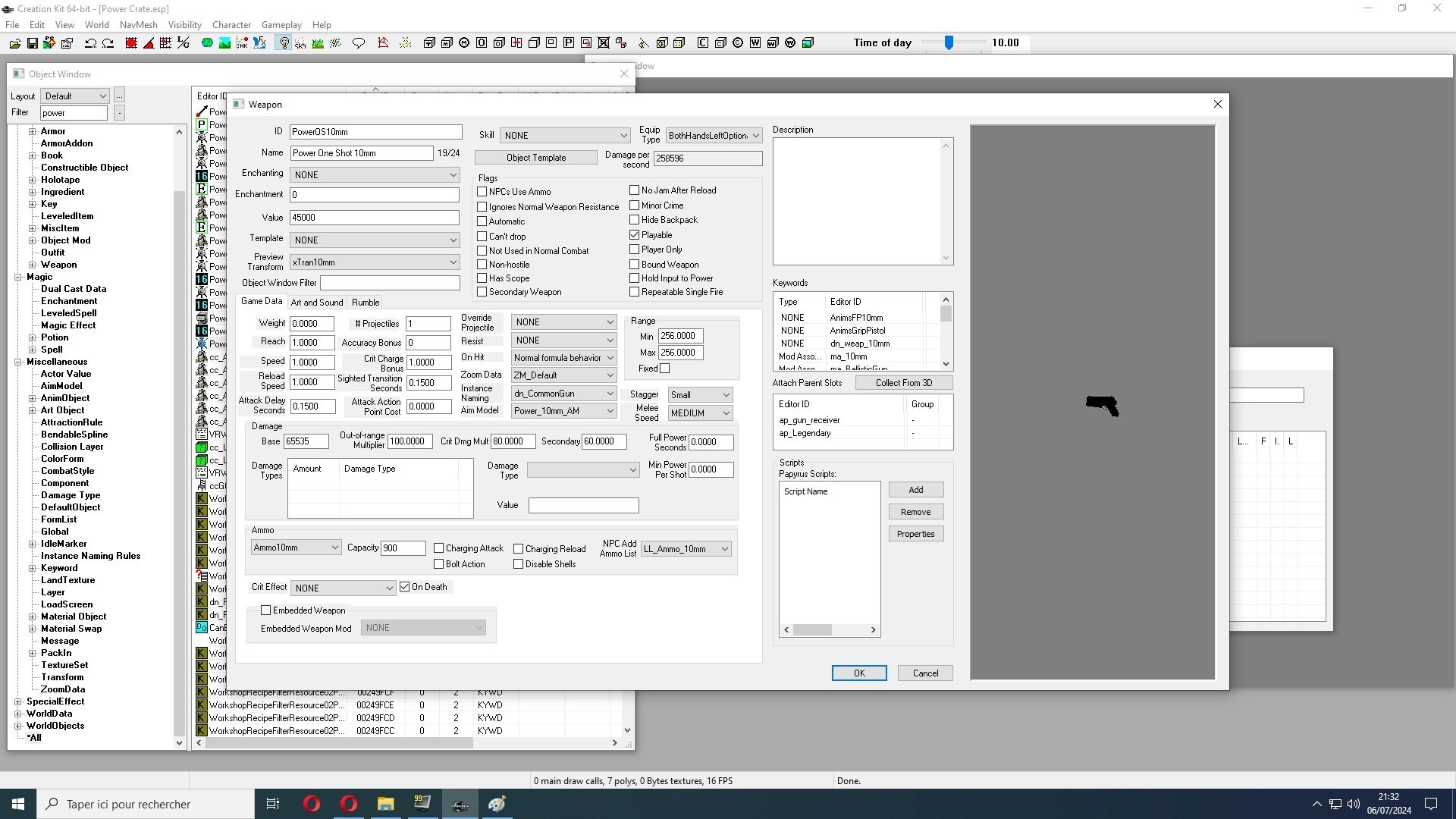Screen dimensions: 1456x819
Task: Toggle the SKY toolbar icon
Action: (x=301, y=43)
